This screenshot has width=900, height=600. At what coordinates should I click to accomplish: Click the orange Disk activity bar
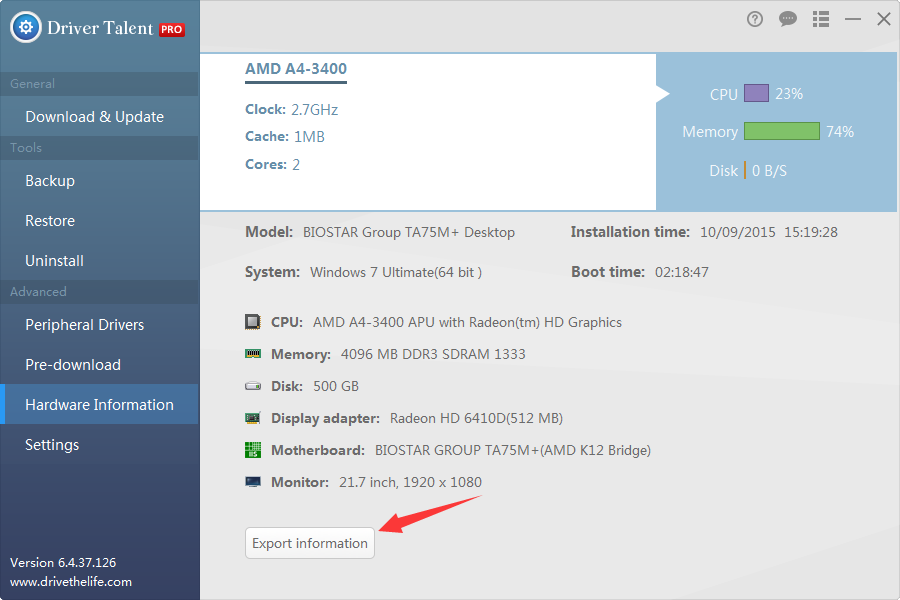tap(745, 170)
